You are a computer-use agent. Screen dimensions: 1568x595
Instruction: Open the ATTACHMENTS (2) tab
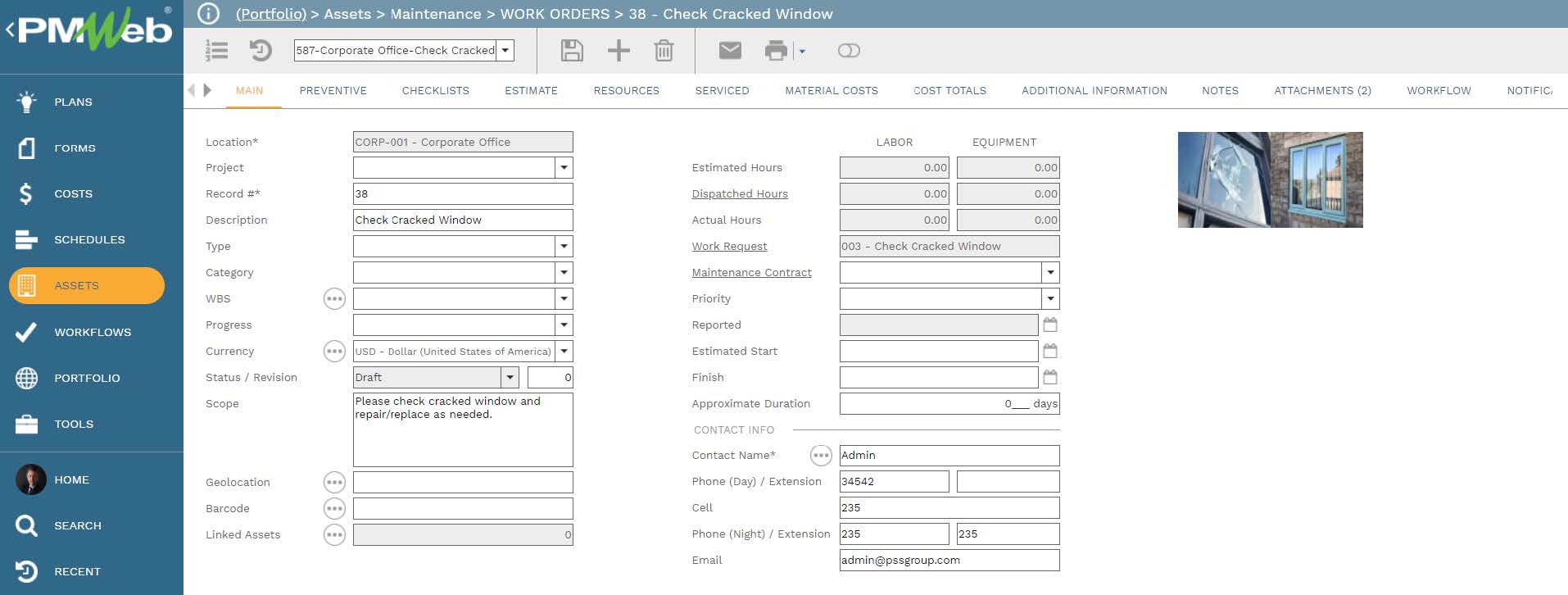[1321, 91]
